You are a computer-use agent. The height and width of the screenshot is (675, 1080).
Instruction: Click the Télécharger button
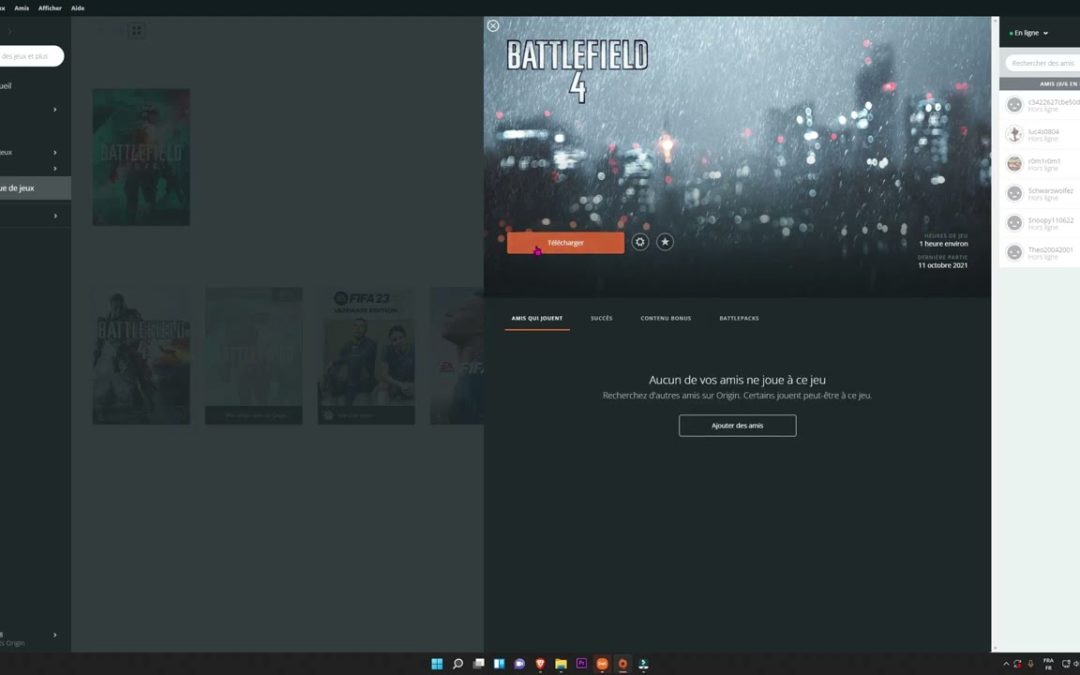pyautogui.click(x=565, y=242)
